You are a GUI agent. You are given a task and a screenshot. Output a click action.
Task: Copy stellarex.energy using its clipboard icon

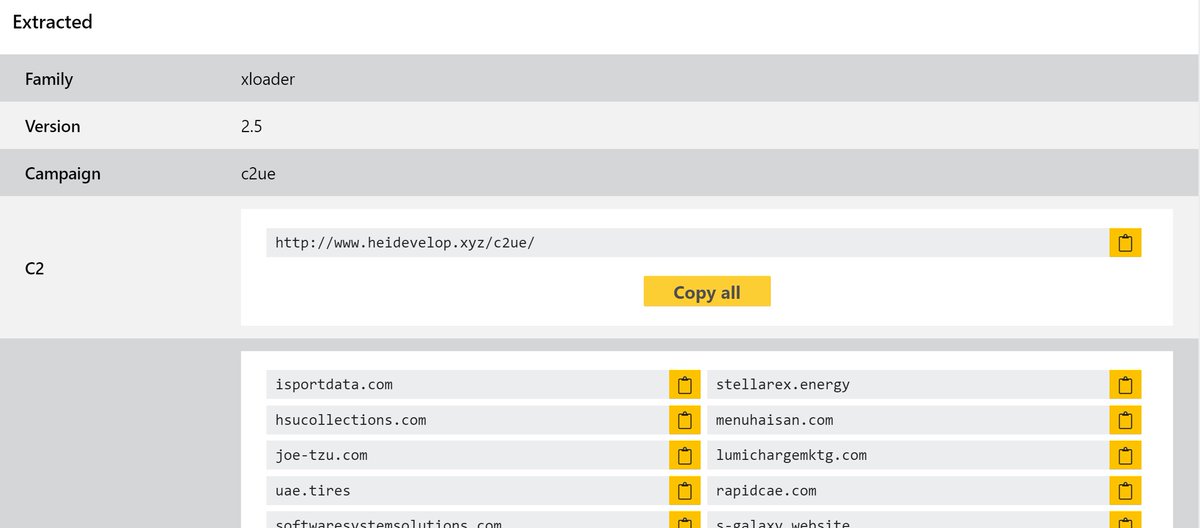click(x=1125, y=385)
